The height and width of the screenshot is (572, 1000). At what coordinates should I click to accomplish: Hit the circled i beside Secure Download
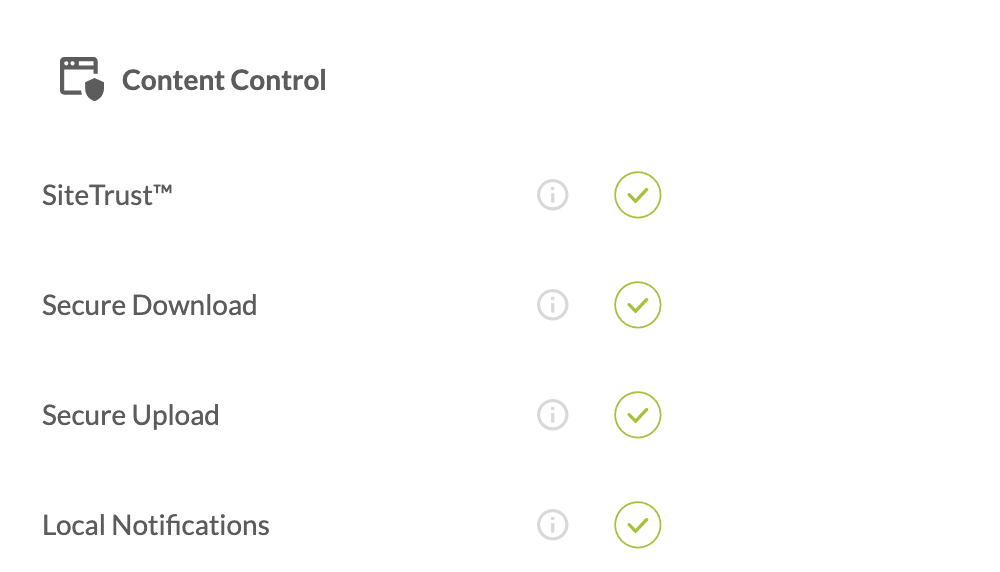552,305
